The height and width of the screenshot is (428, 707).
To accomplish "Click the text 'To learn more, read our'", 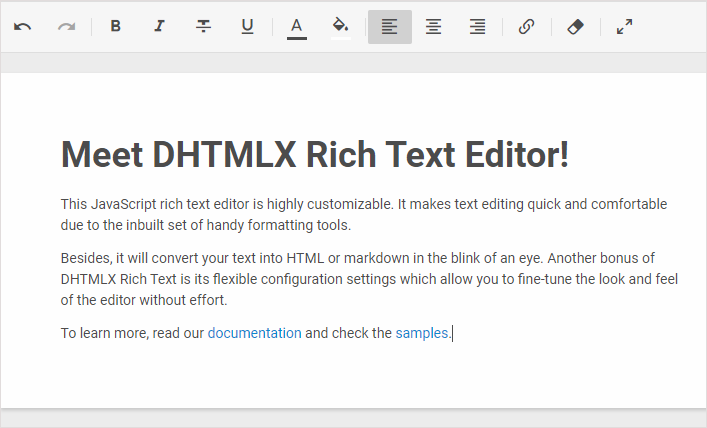I will pos(132,333).
